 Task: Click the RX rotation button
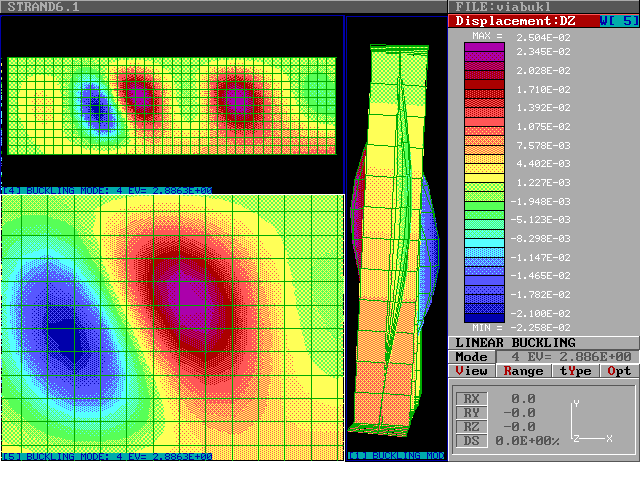pos(471,399)
